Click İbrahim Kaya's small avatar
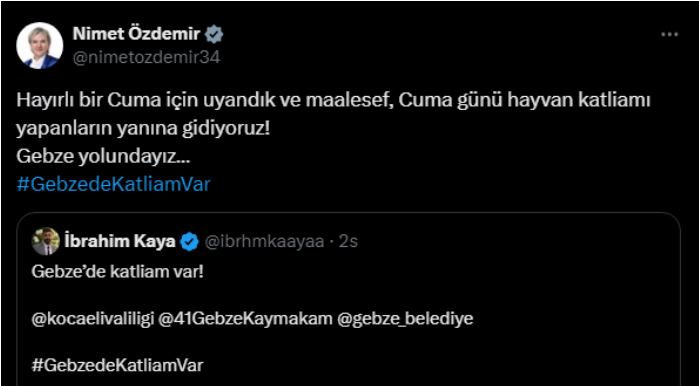The height and width of the screenshot is (386, 699). 46,241
